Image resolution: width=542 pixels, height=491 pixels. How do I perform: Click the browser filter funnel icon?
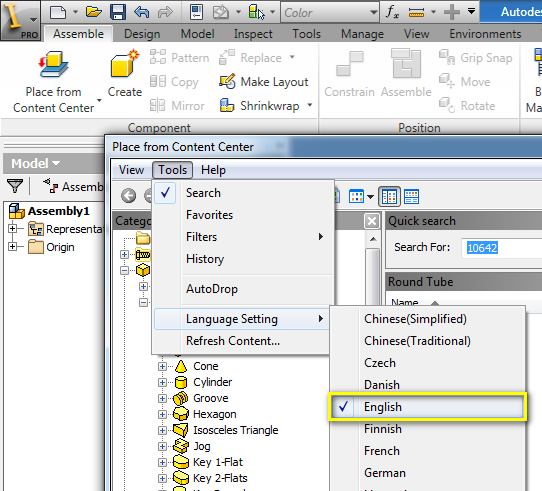click(x=15, y=186)
